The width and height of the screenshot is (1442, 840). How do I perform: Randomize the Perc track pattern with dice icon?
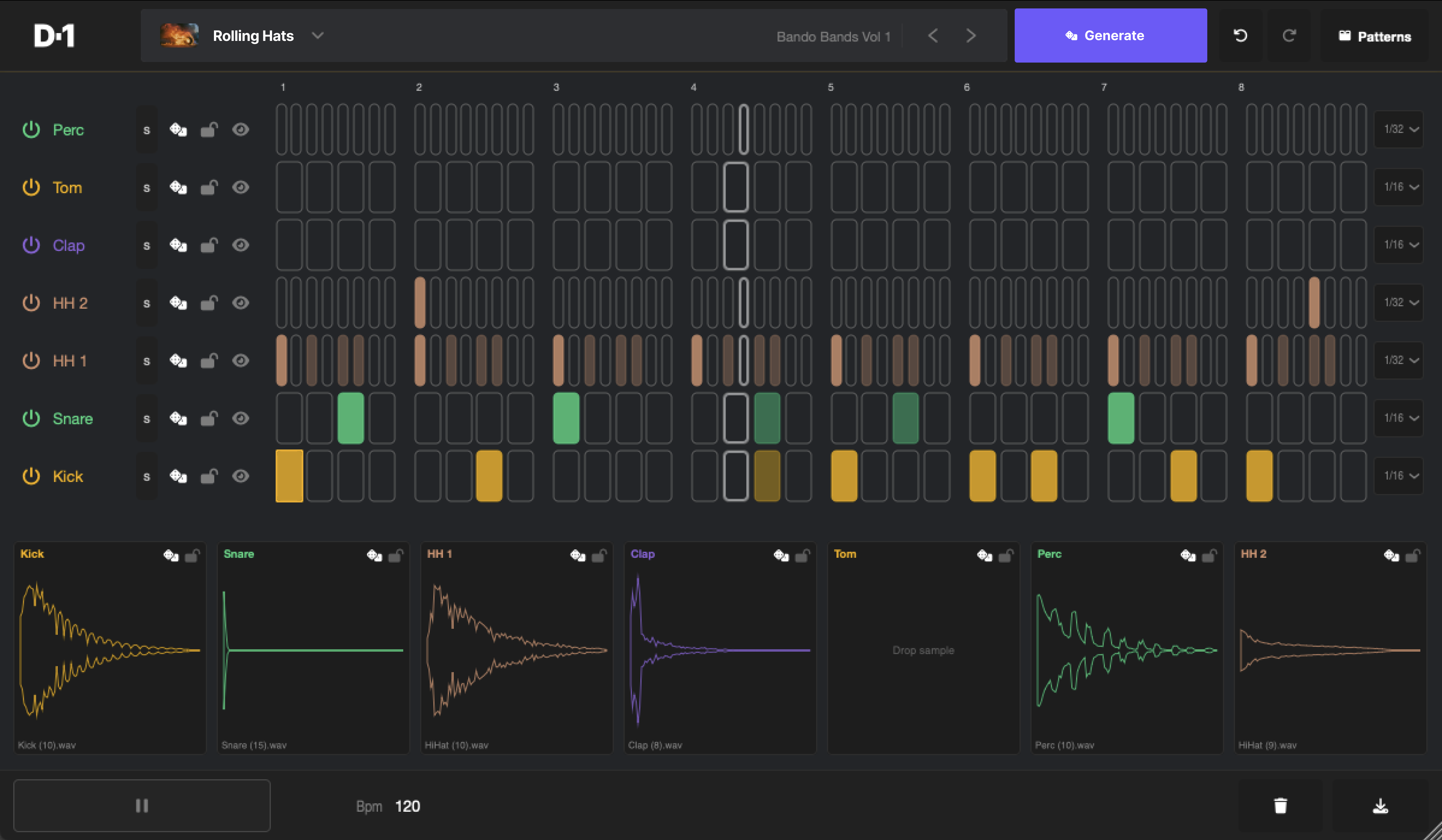[178, 130]
